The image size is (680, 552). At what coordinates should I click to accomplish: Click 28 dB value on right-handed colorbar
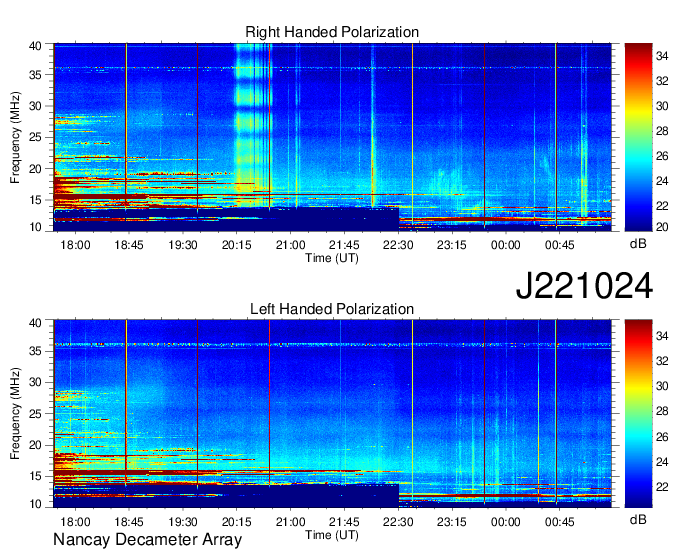coord(662,131)
